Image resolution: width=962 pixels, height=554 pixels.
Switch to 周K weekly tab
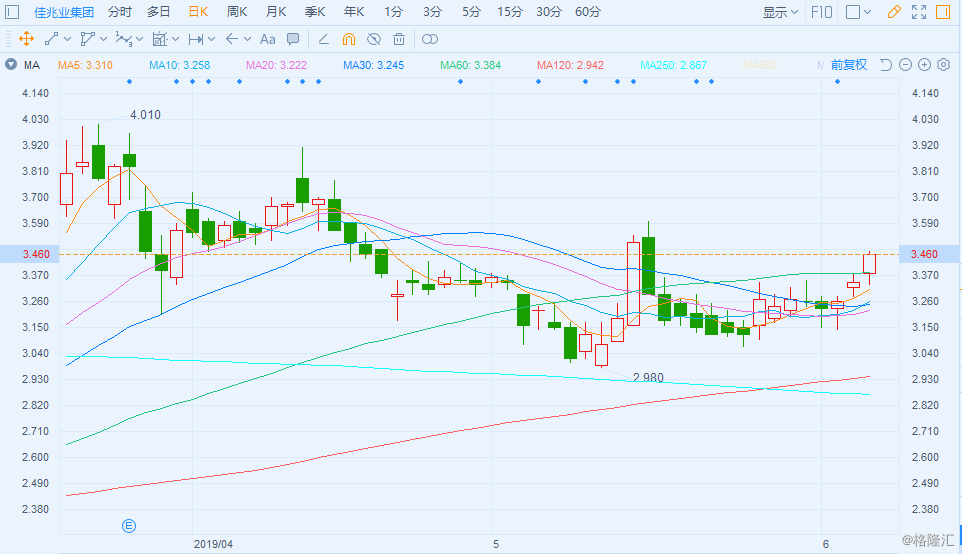coord(237,12)
